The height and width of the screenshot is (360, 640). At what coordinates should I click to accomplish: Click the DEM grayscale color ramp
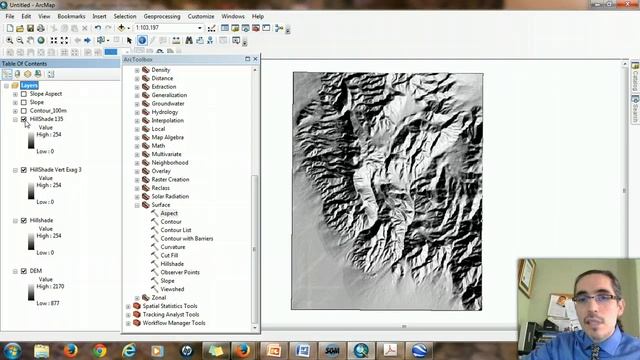tap(31, 293)
